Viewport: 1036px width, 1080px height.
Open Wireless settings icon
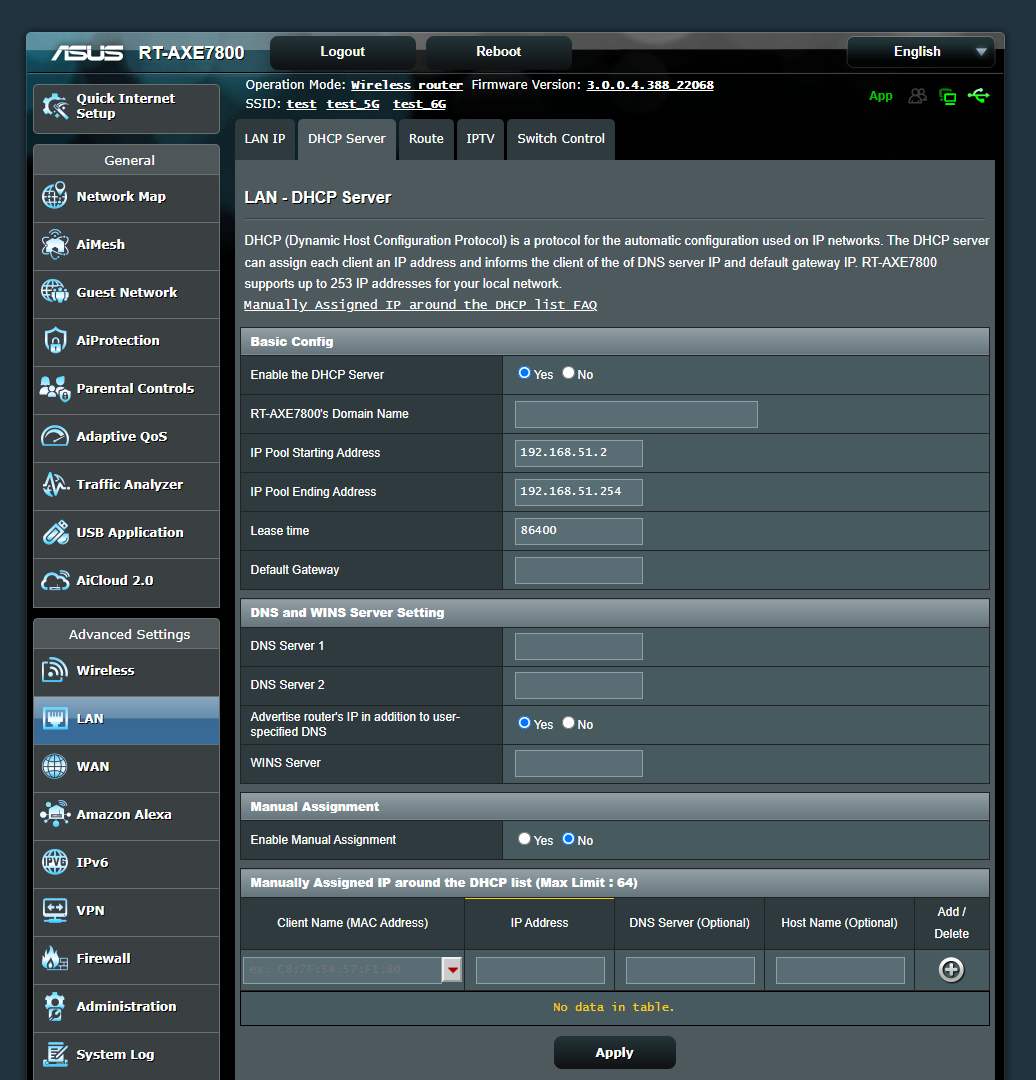click(x=55, y=669)
